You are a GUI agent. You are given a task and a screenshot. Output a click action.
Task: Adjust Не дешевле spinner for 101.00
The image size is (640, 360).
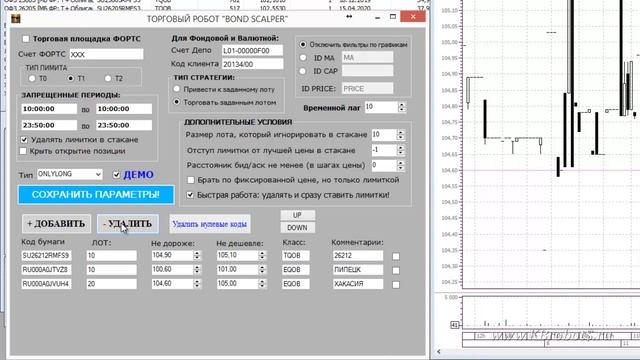(x=262, y=270)
